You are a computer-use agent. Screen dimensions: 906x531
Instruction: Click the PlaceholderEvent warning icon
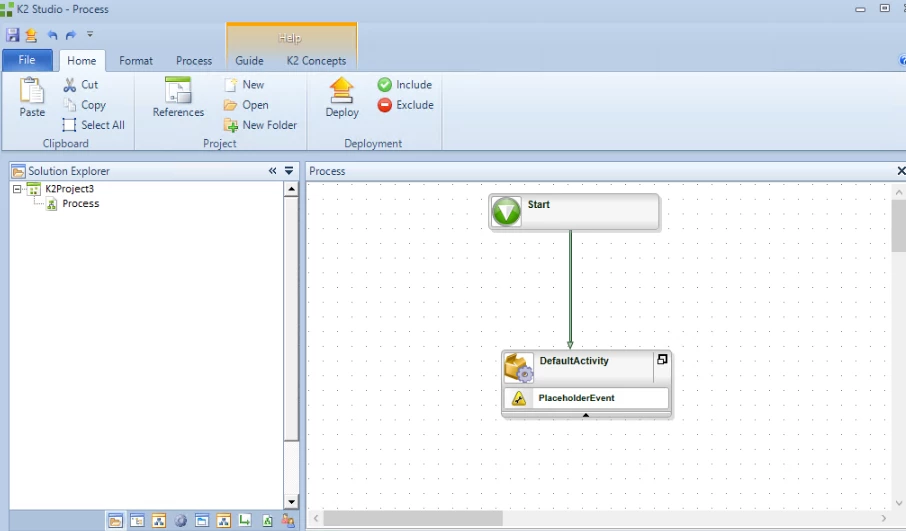point(519,398)
